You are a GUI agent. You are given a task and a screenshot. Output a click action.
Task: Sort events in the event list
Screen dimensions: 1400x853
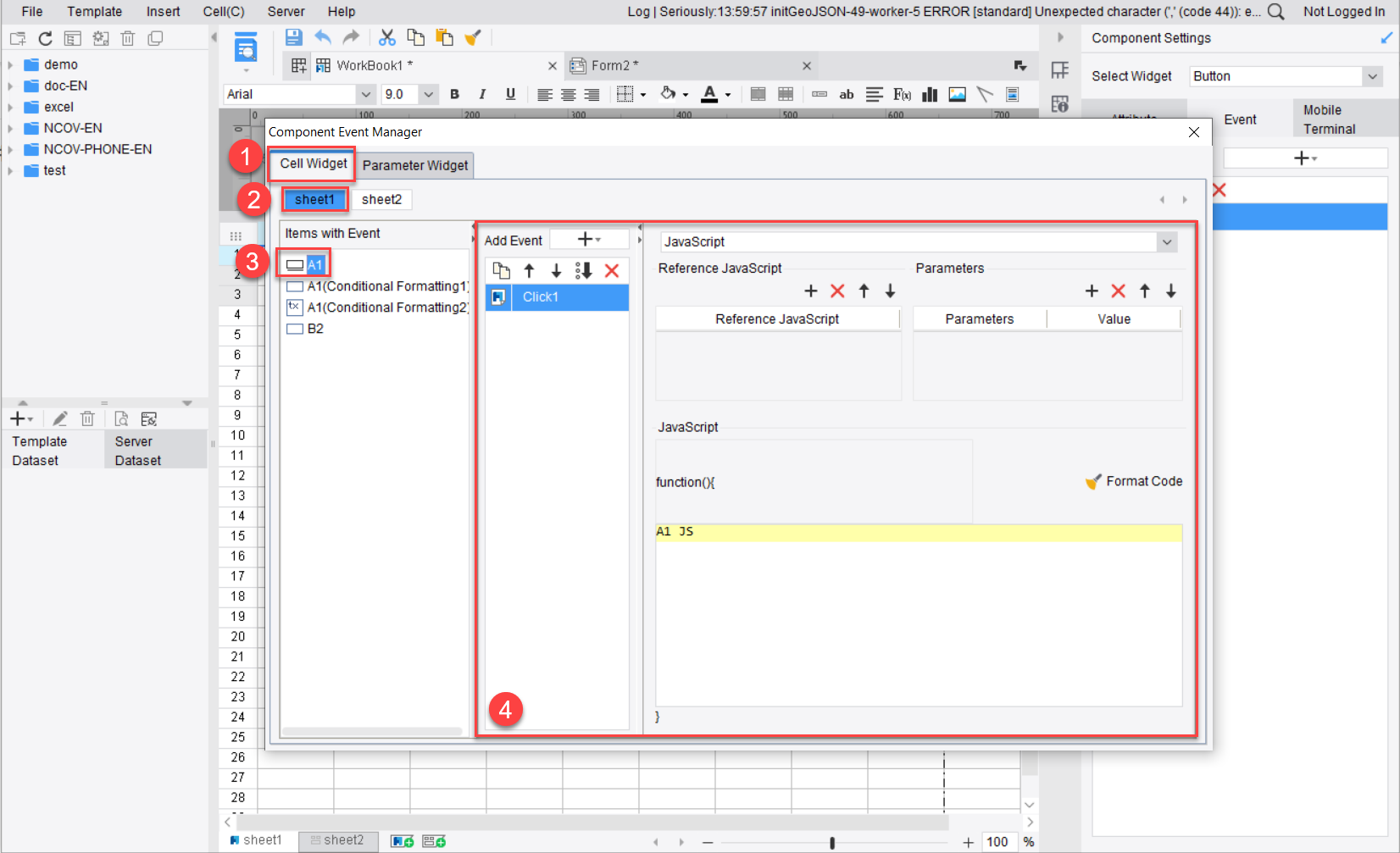(x=583, y=270)
